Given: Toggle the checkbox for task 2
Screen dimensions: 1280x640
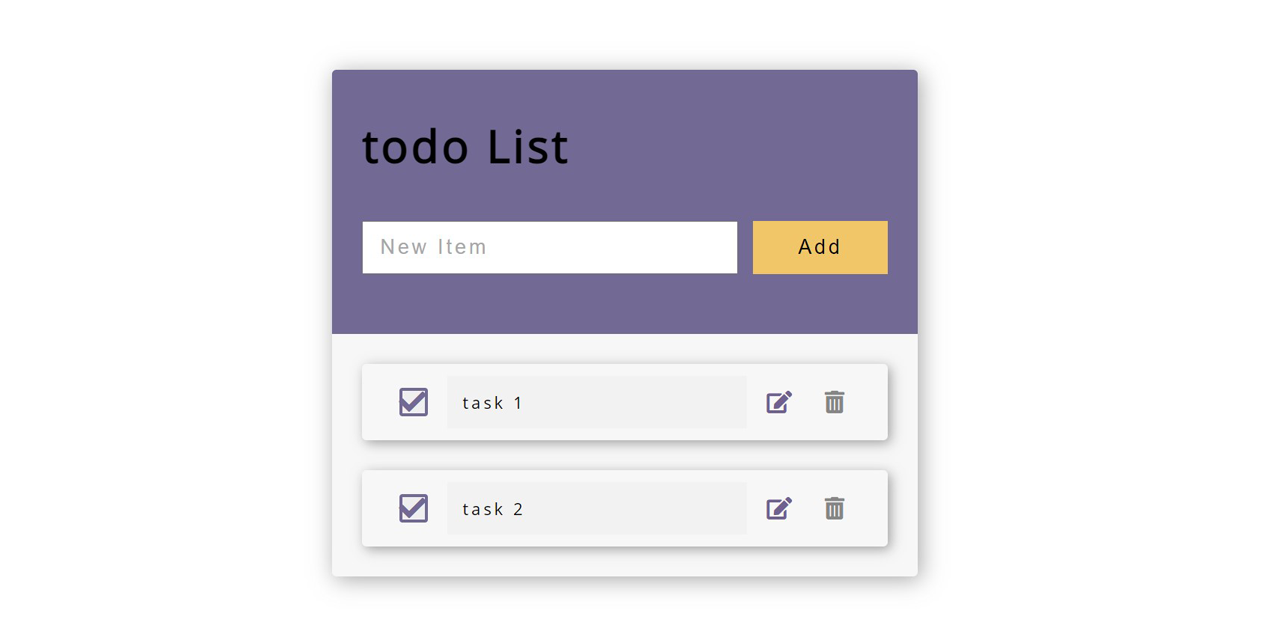Looking at the screenshot, I should tap(413, 508).
